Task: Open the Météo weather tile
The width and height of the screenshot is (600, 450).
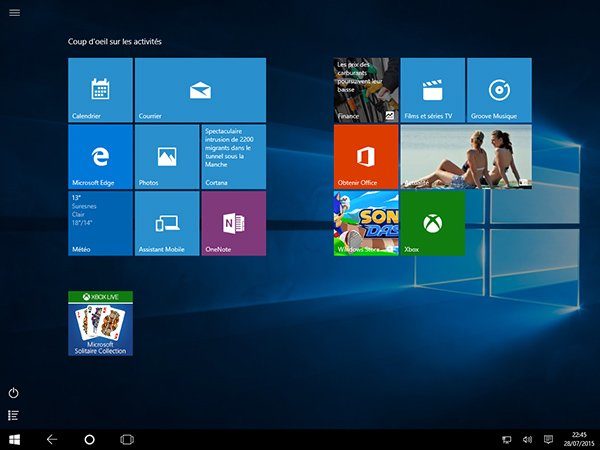Action: tap(100, 223)
